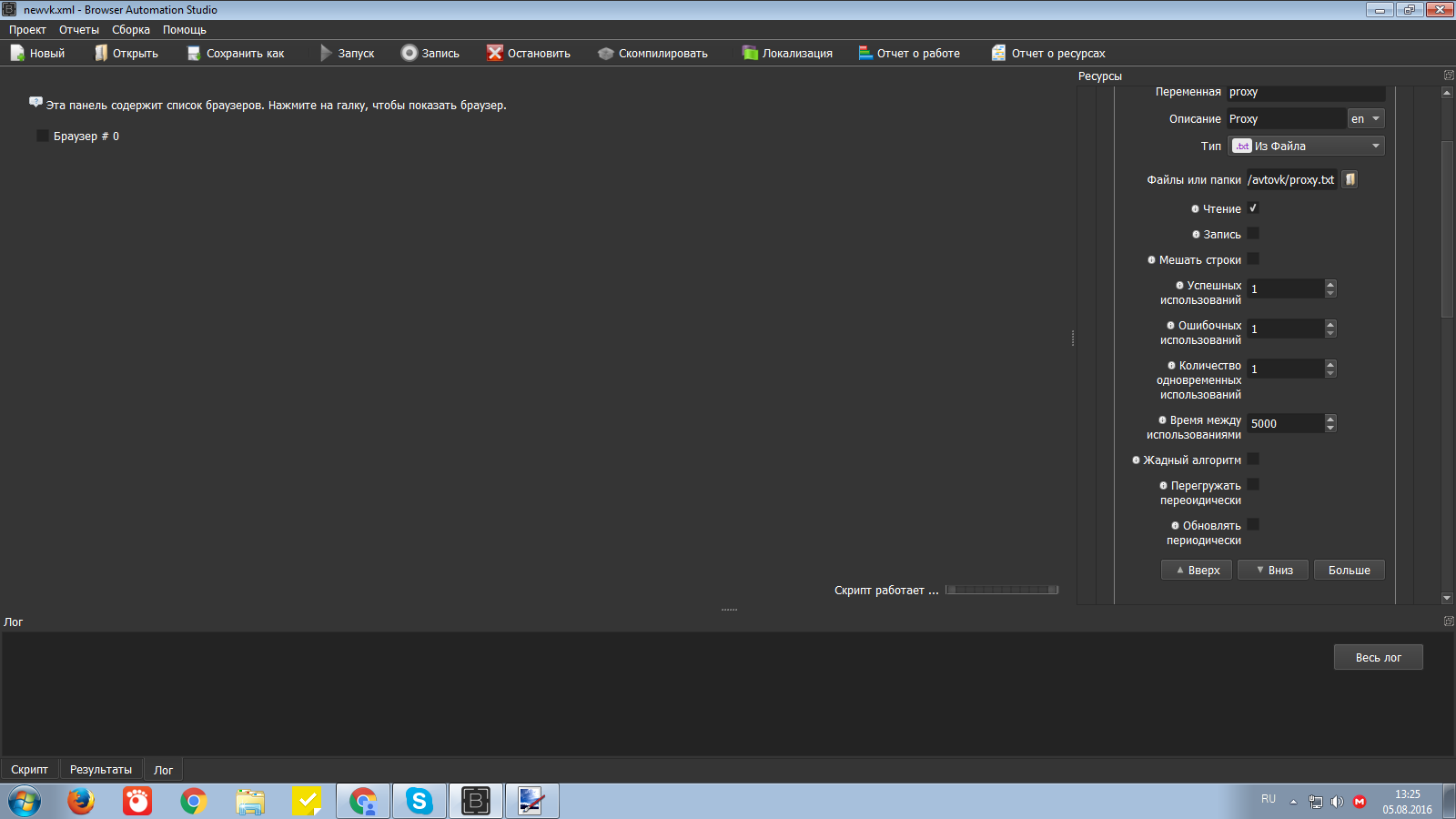
Task: Open the 'en' language dropdown
Action: [x=1365, y=118]
